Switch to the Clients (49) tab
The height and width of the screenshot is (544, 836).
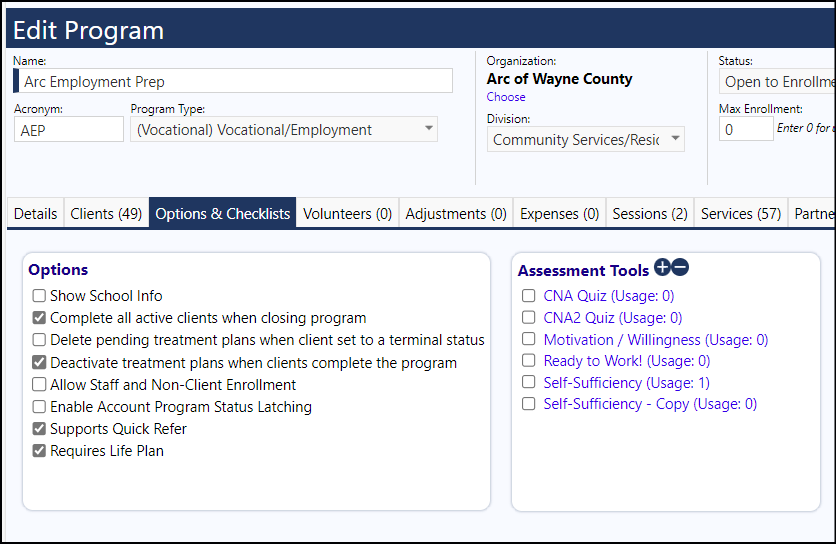[x=106, y=214]
